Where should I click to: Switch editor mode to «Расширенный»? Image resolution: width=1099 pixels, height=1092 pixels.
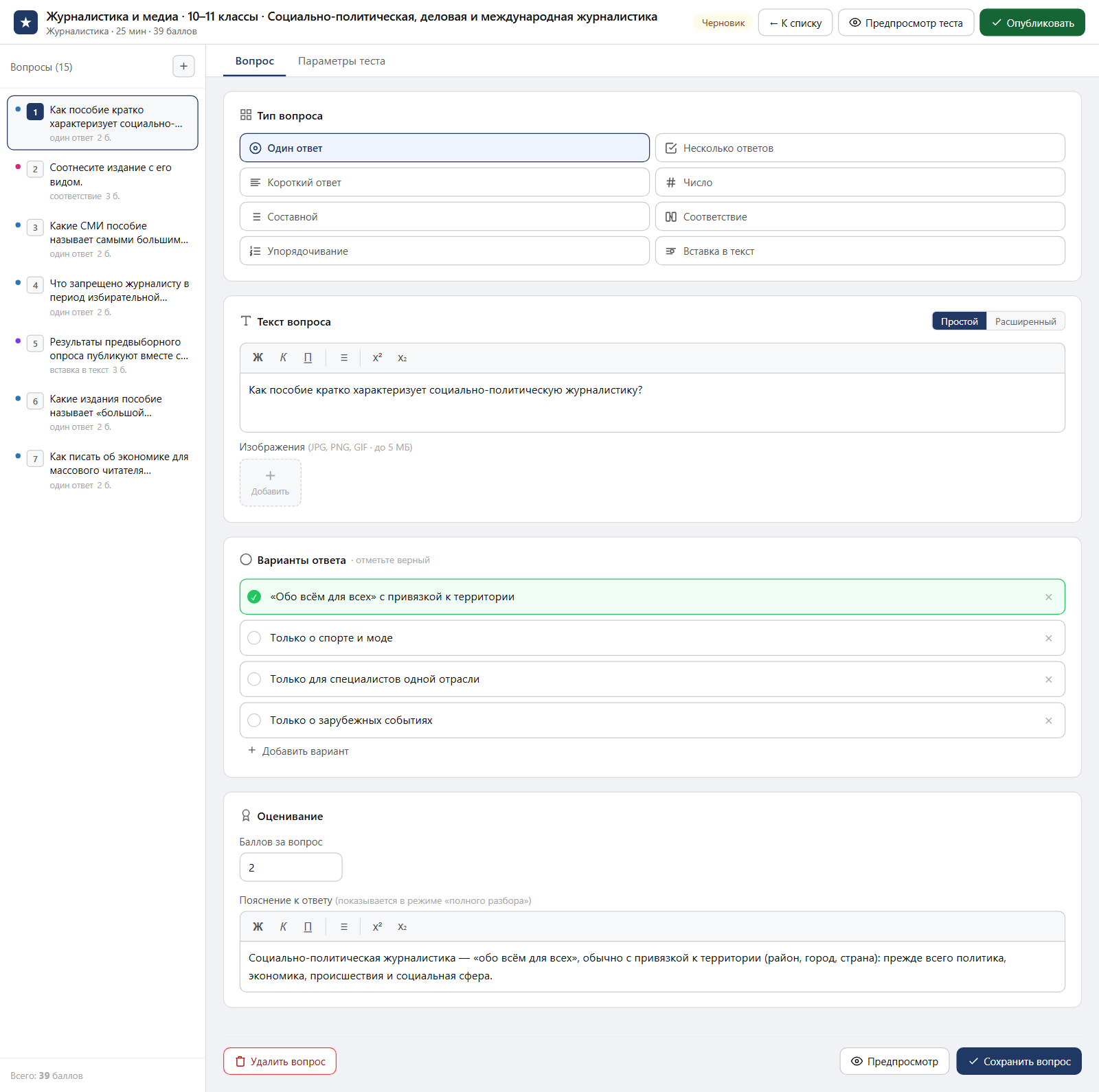tap(1026, 321)
